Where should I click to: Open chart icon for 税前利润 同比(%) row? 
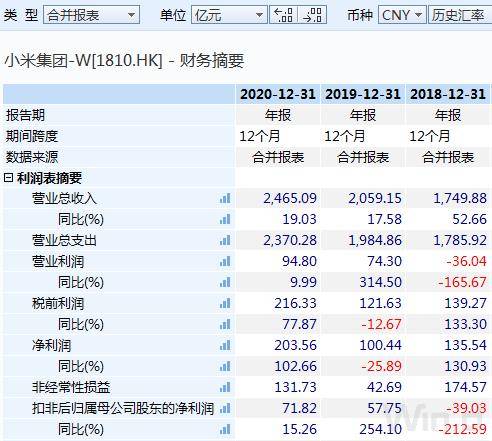pos(225,324)
